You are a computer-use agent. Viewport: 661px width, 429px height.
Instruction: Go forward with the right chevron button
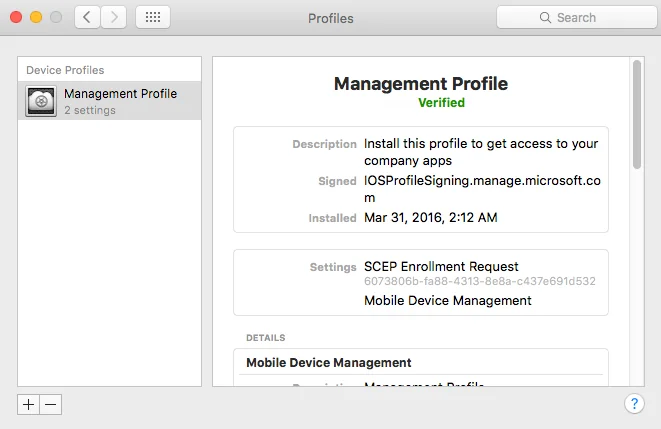coord(113,17)
